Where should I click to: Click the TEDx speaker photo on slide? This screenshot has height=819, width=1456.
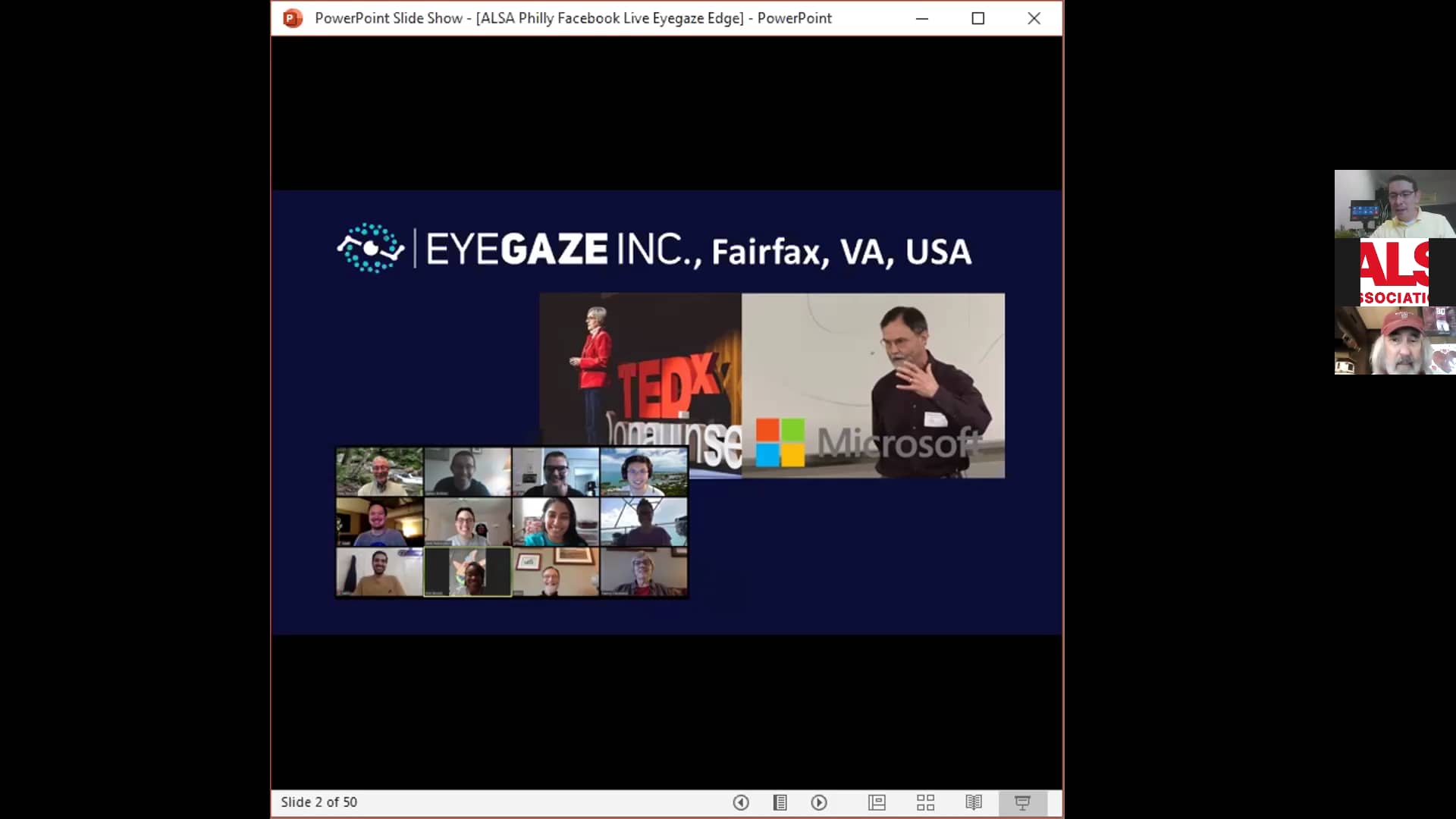coord(641,385)
